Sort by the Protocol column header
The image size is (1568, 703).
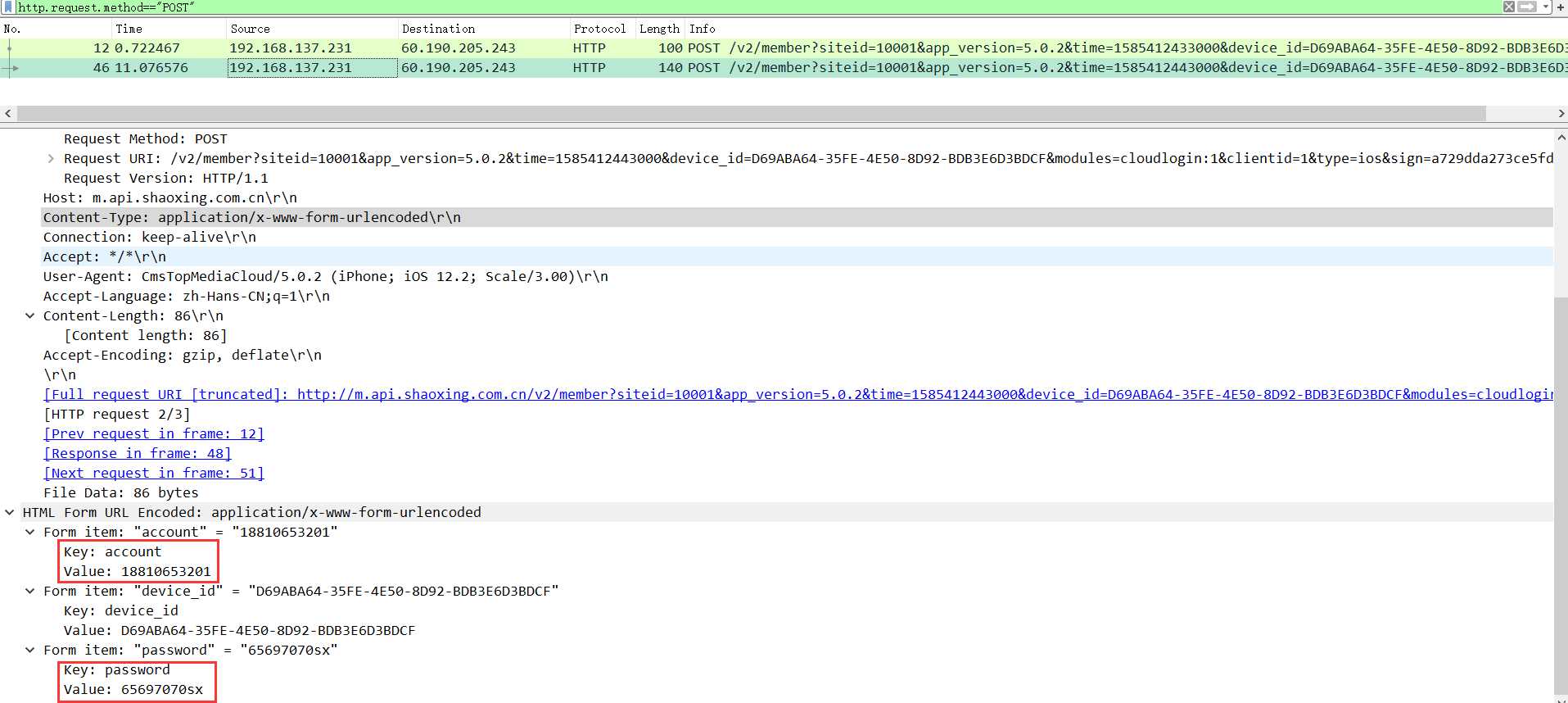point(603,29)
